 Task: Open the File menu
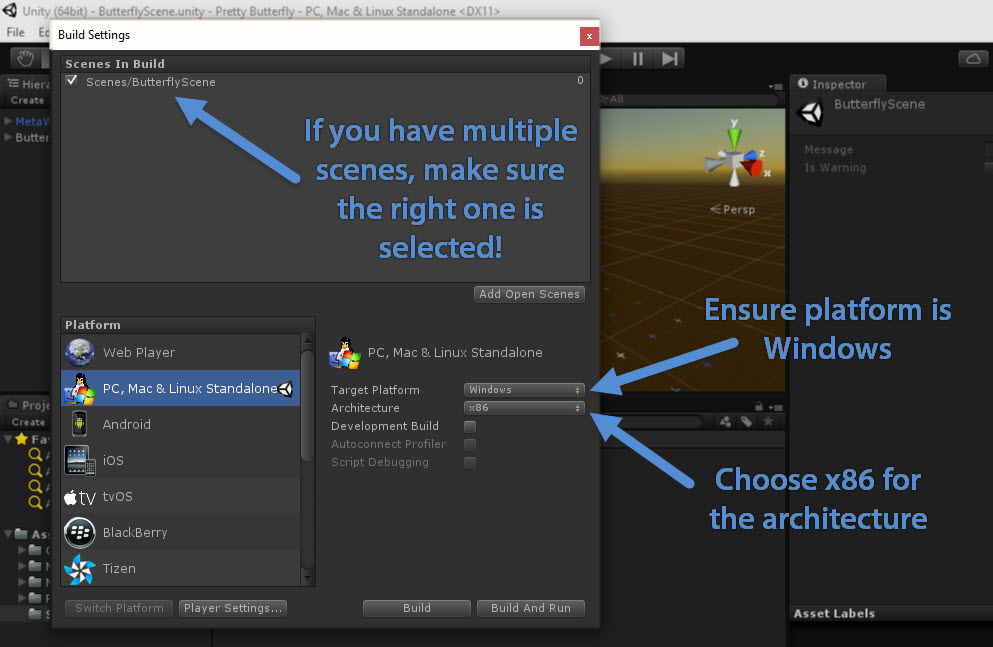pos(15,32)
